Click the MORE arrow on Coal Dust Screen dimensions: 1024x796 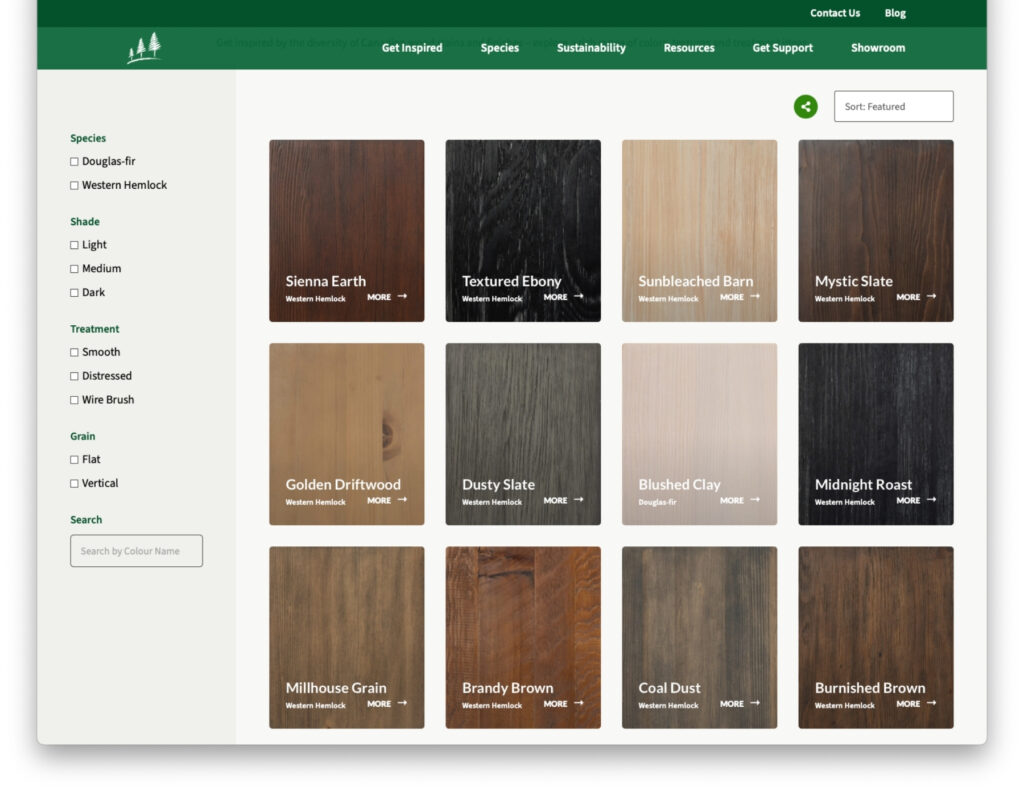739,704
